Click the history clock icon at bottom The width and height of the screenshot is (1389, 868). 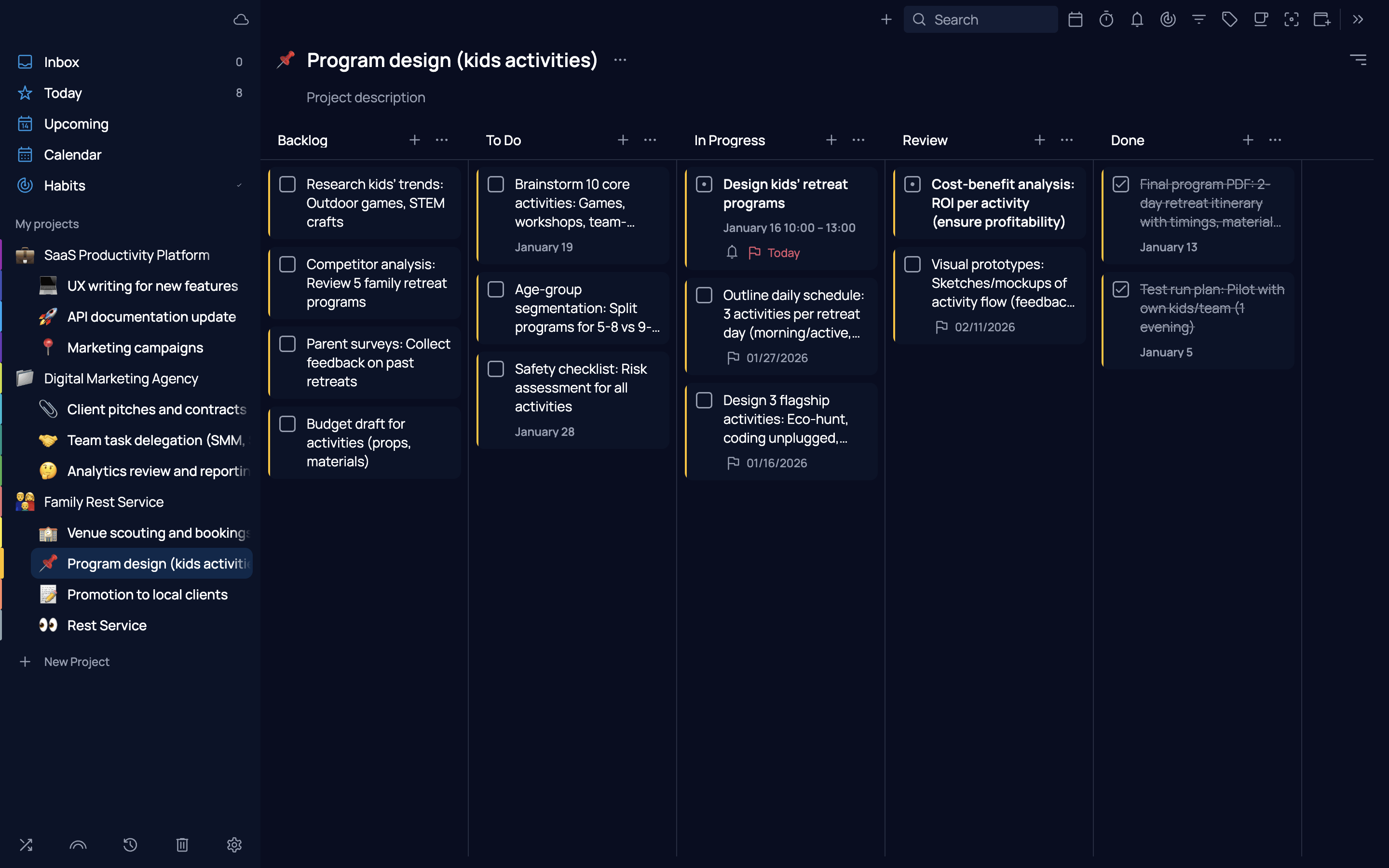click(130, 844)
